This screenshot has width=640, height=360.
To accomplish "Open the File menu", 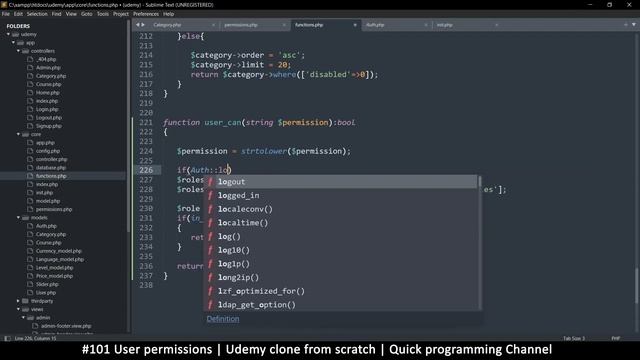I will (6, 14).
